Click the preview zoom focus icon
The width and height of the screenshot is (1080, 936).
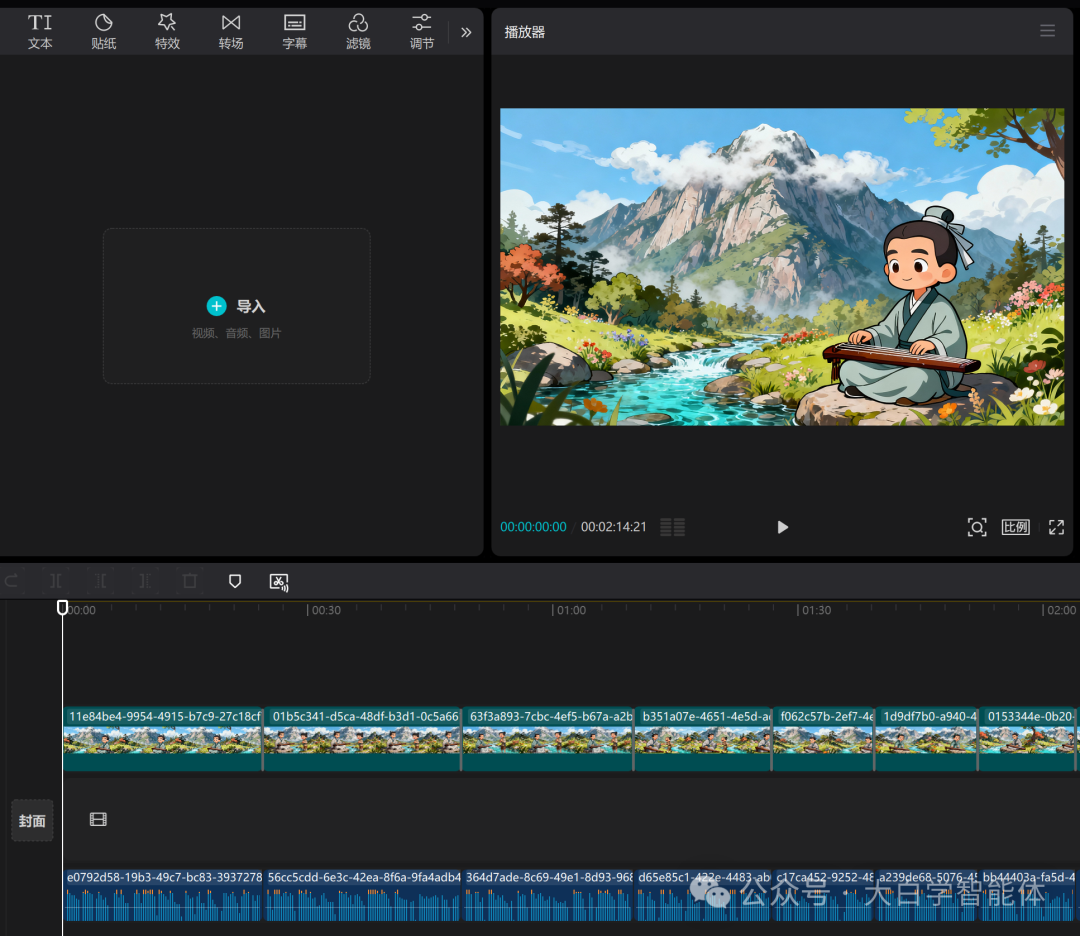977,528
